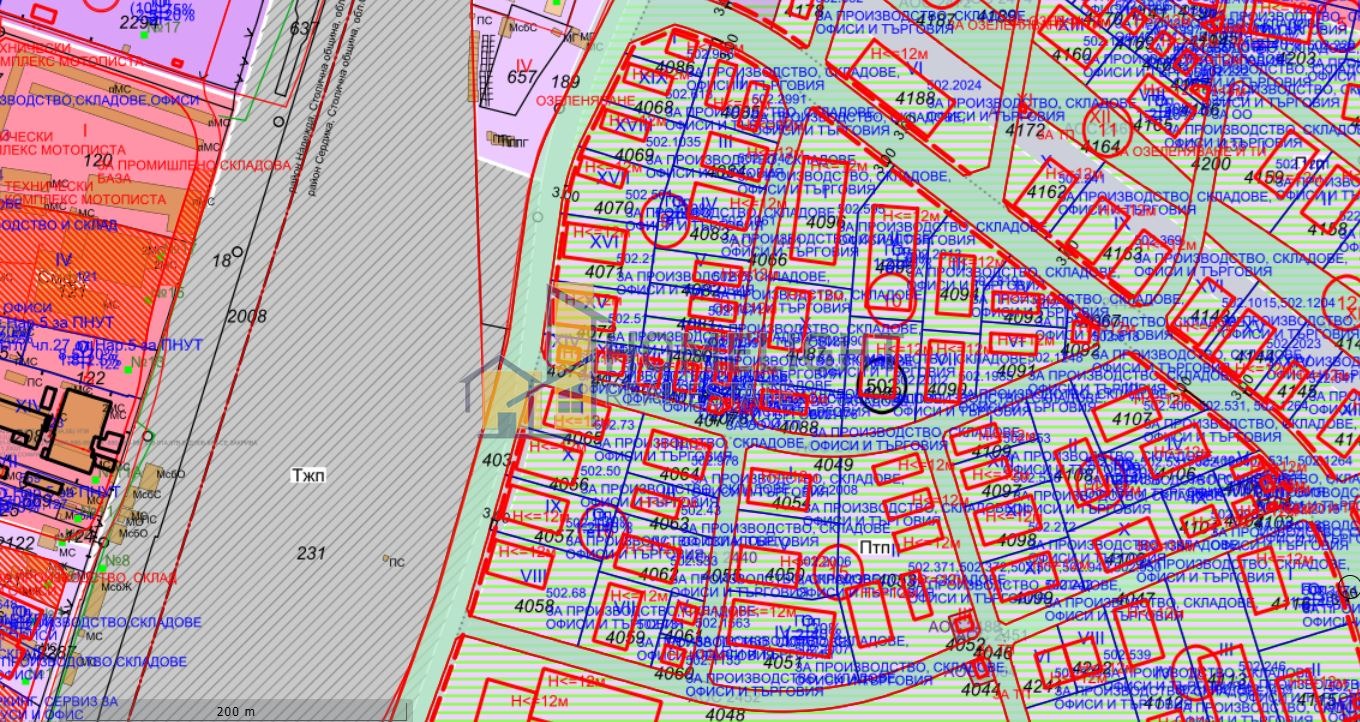Screen dimensions: 1360x722
Task: Select the Птп zone label
Action: (878, 548)
